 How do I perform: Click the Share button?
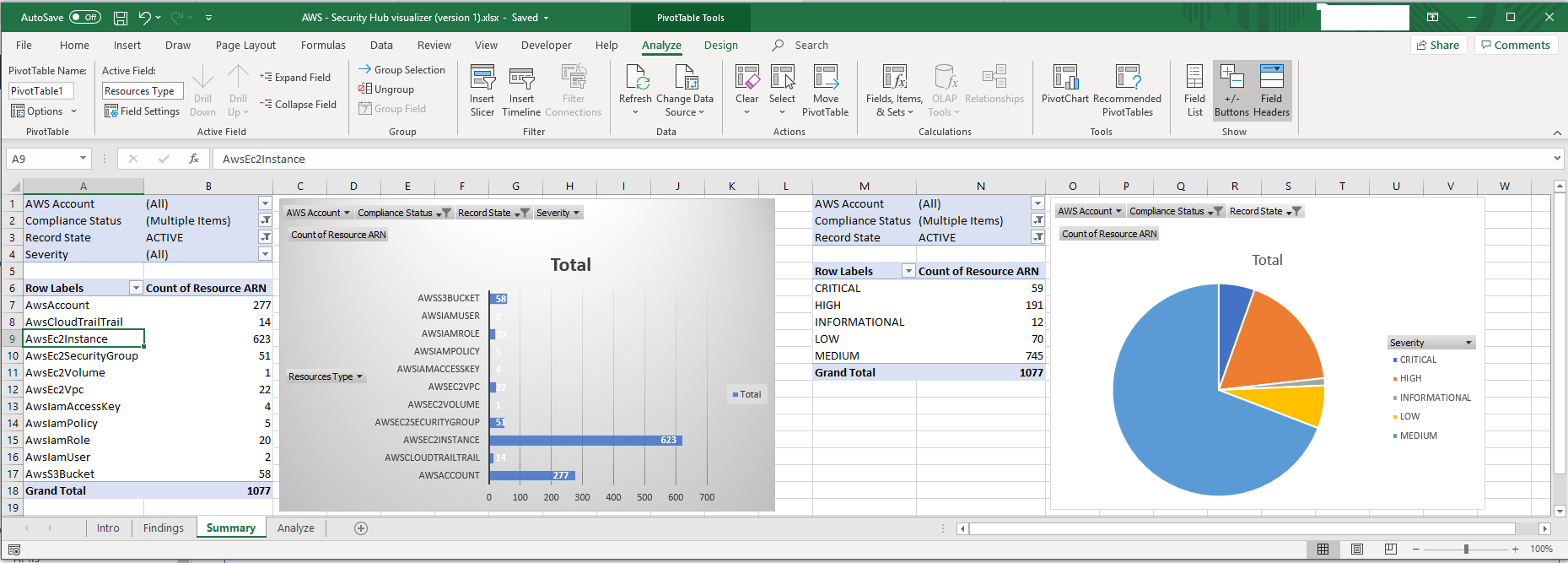(1439, 46)
